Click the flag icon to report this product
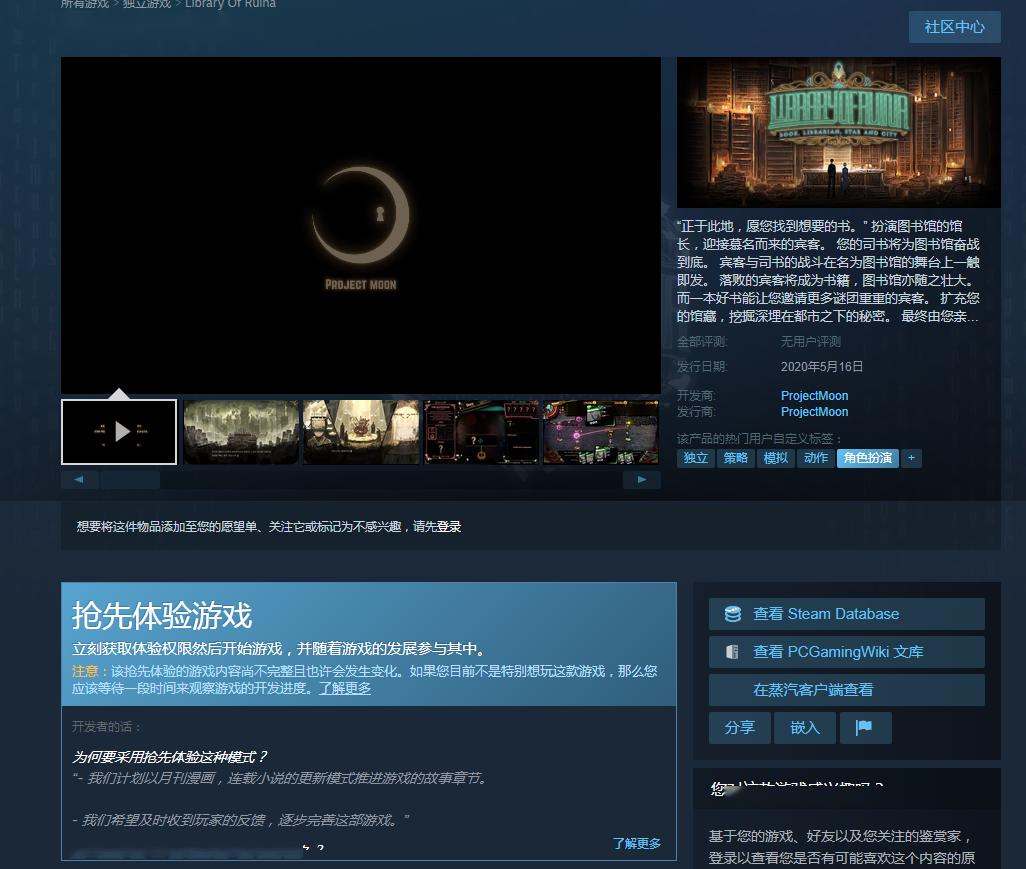This screenshot has width=1026, height=869. tap(866, 728)
